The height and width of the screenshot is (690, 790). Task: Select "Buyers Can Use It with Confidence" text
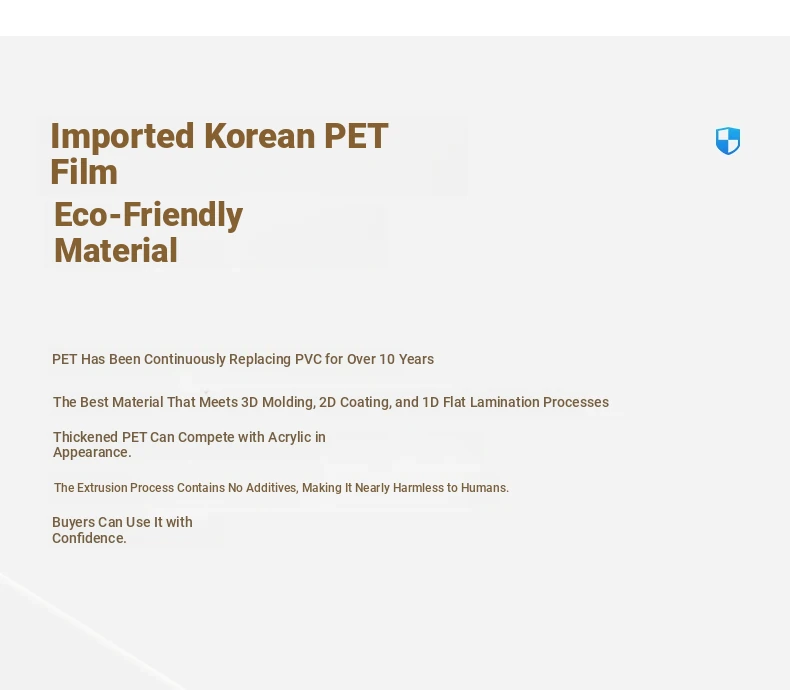click(122, 530)
